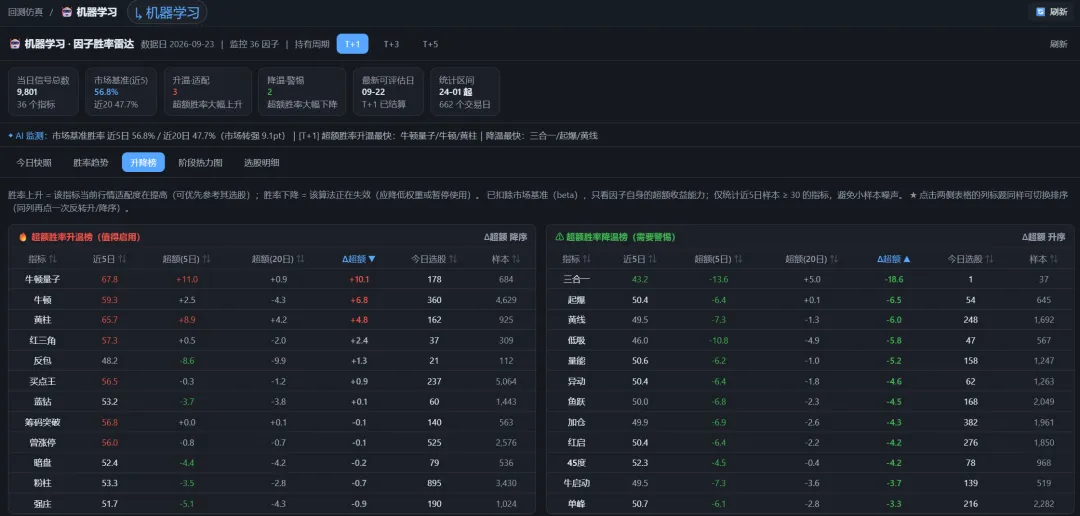
Task: Switch to the 胜率趋势 tab
Action: click(x=90, y=163)
